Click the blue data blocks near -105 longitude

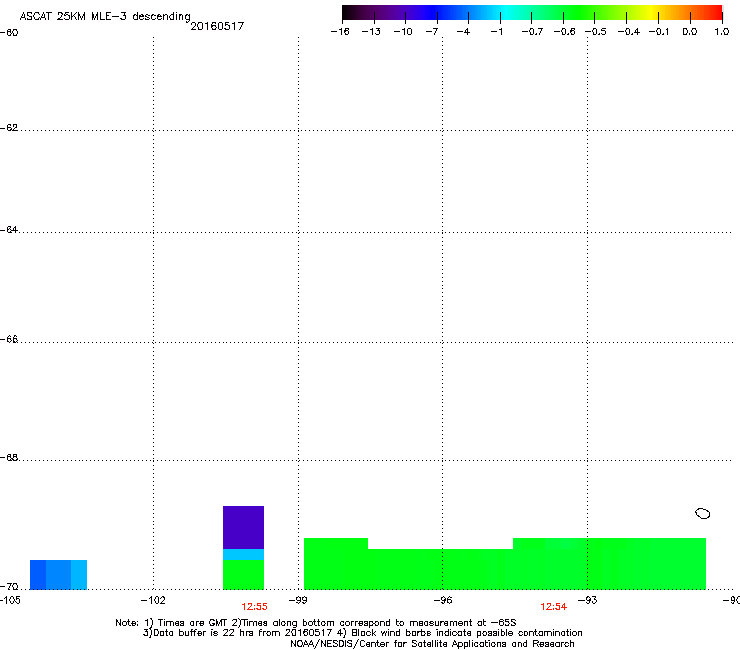(x=58, y=574)
